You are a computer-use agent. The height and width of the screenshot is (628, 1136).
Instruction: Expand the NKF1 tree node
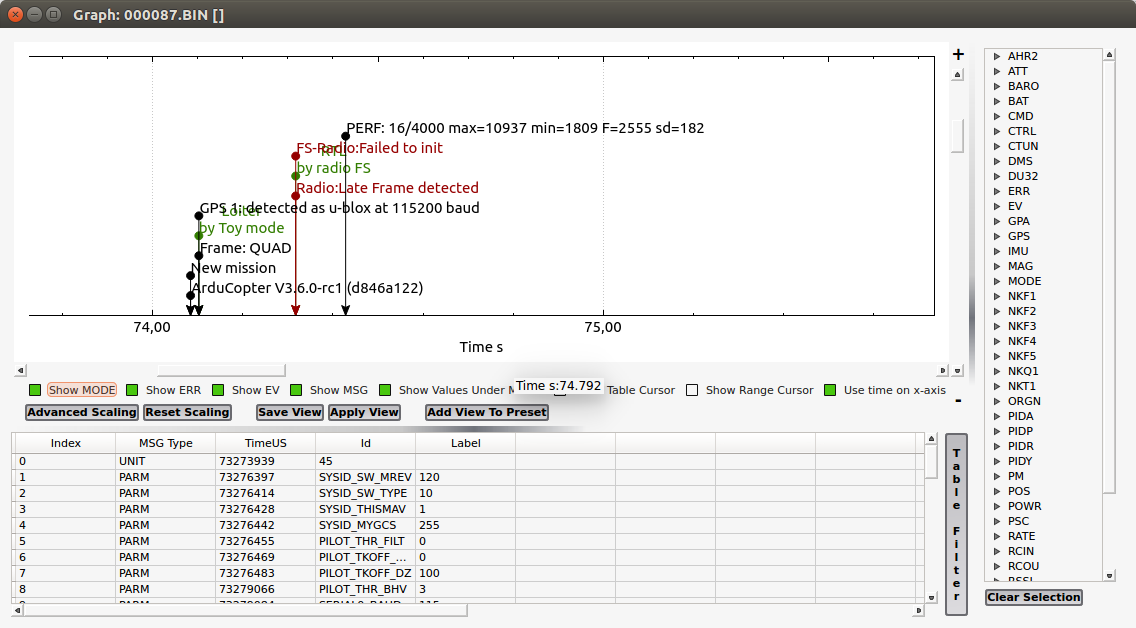point(997,296)
